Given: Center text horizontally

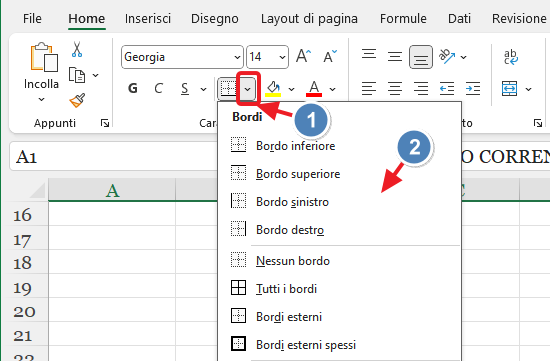Looking at the screenshot, I should pos(395,89).
